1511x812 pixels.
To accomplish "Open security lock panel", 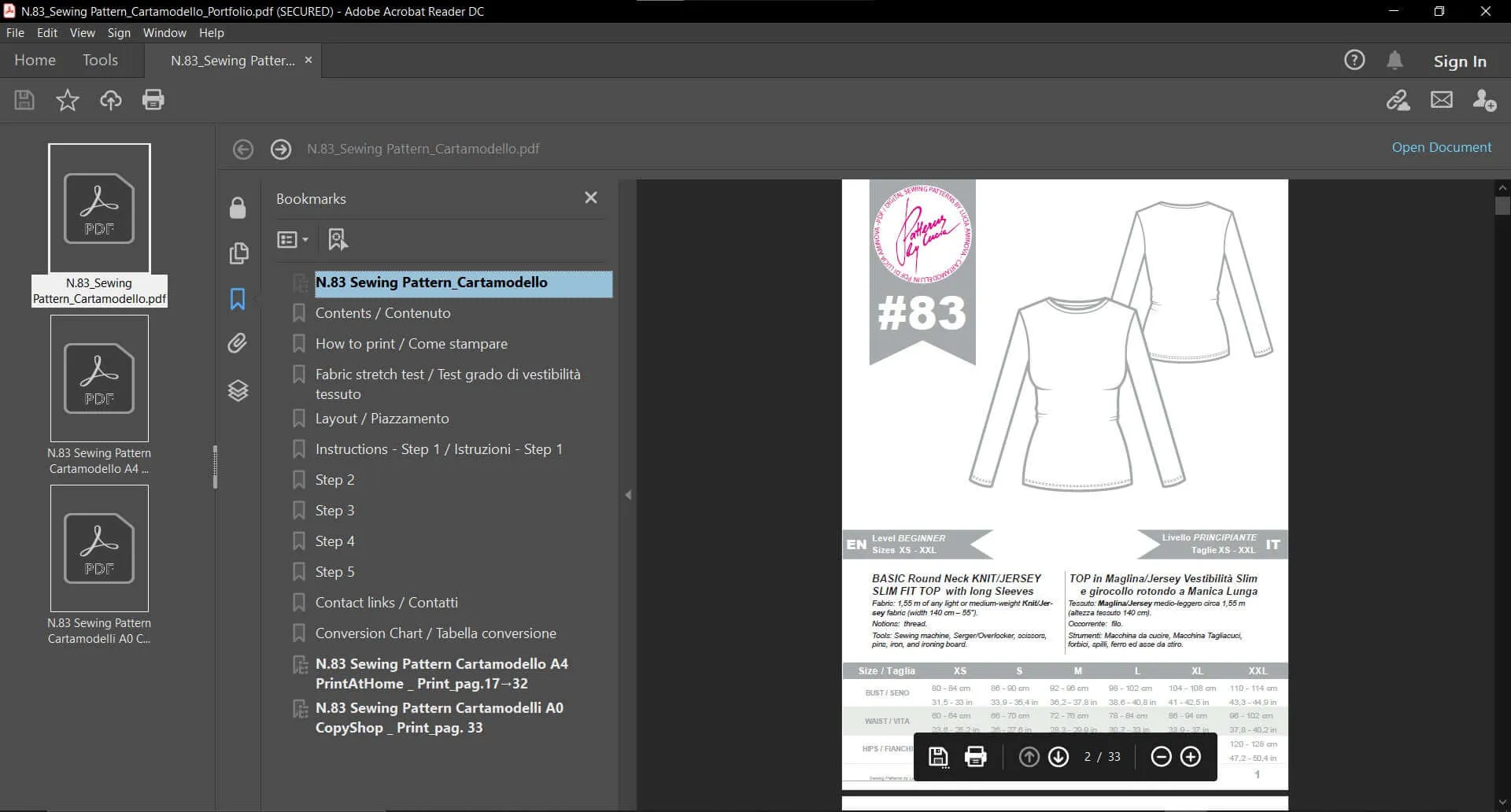I will (238, 208).
